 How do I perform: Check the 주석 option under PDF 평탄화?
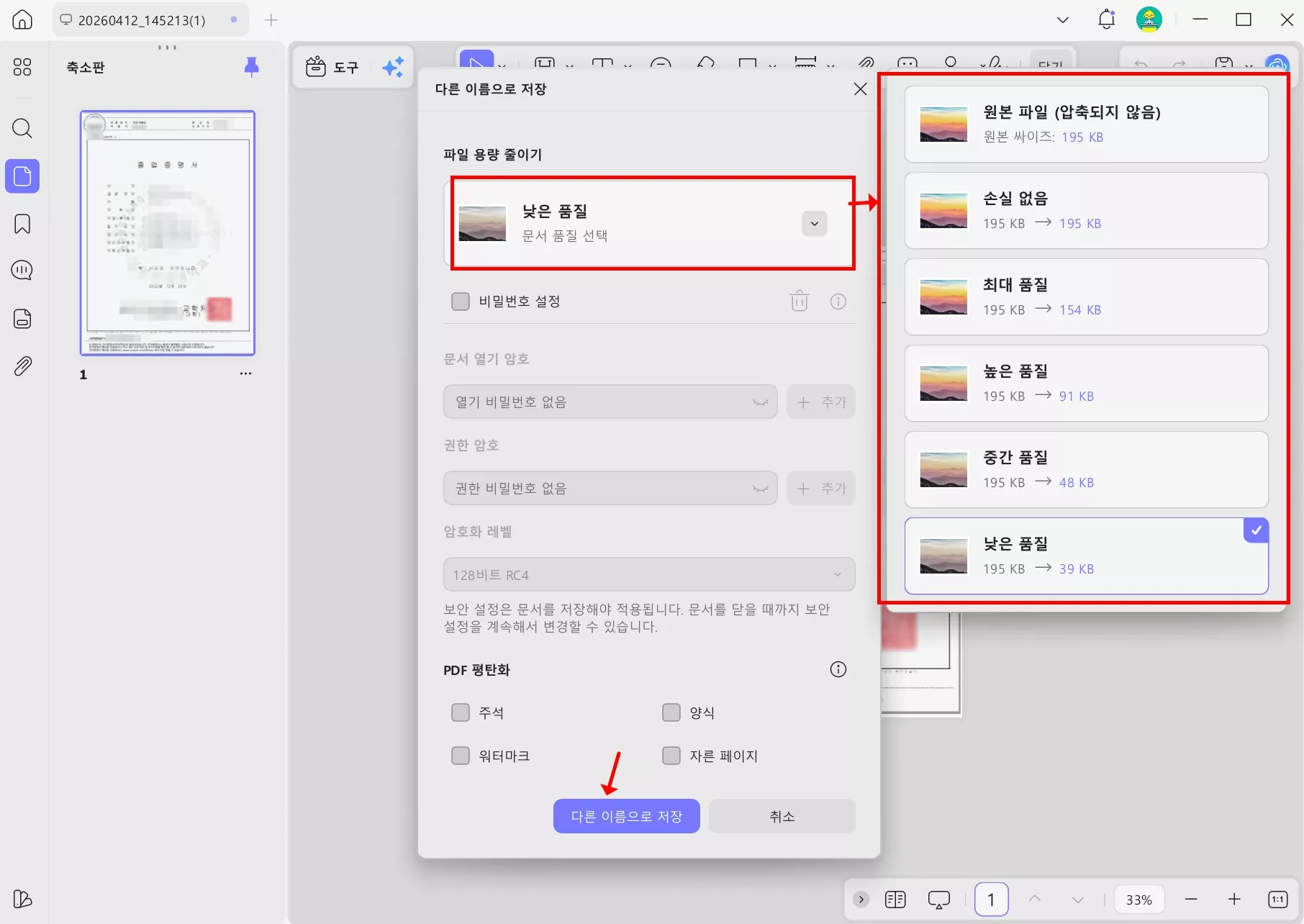(x=461, y=712)
